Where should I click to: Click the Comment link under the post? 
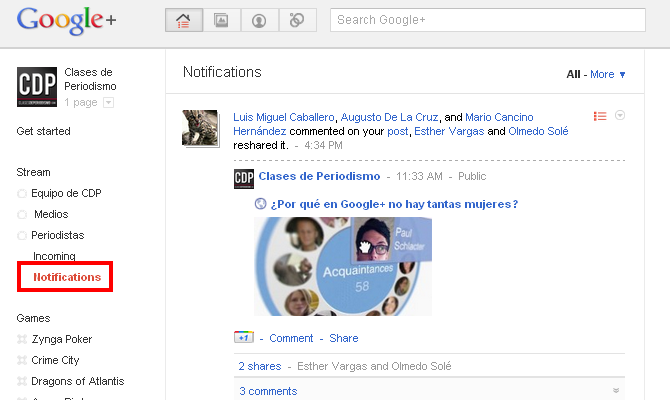click(x=291, y=338)
